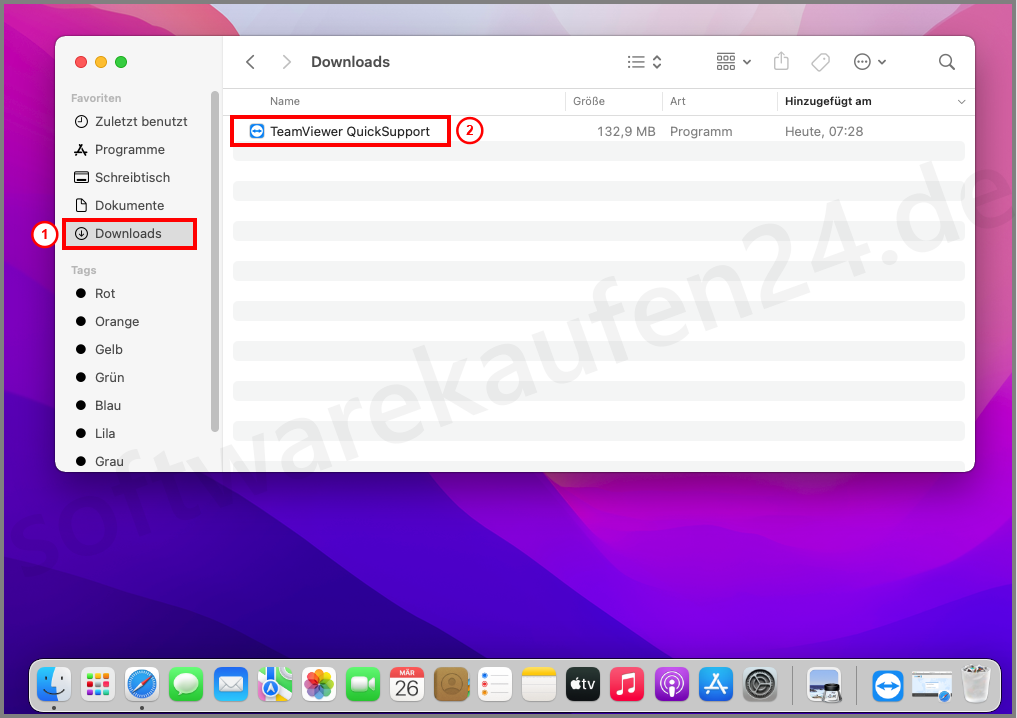Image resolution: width=1017 pixels, height=718 pixels.
Task: Open Calendar from the Dock
Action: point(407,684)
